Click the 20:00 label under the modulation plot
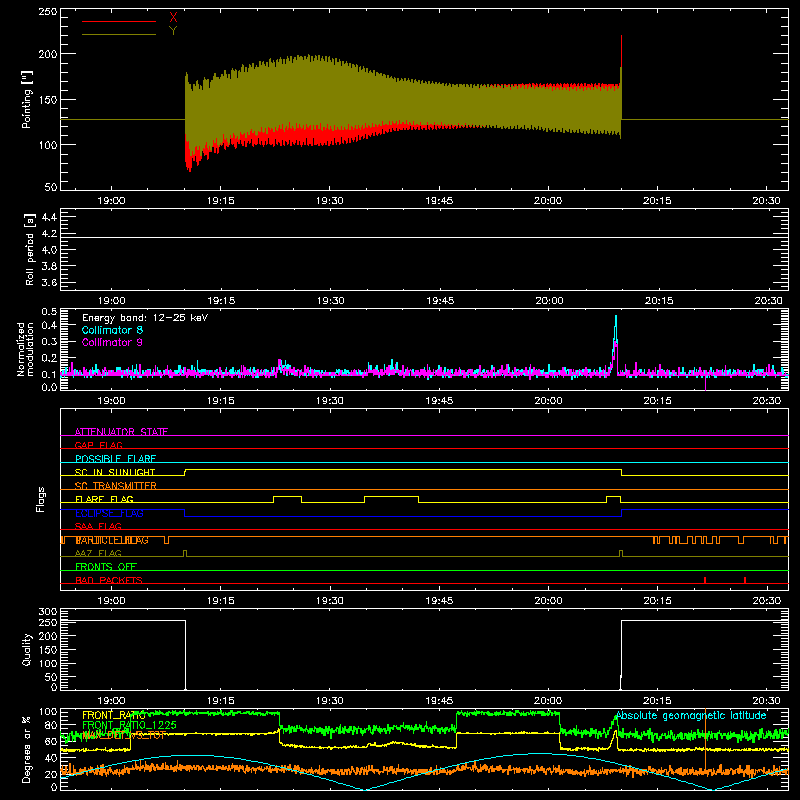800x800 pixels. 548,401
